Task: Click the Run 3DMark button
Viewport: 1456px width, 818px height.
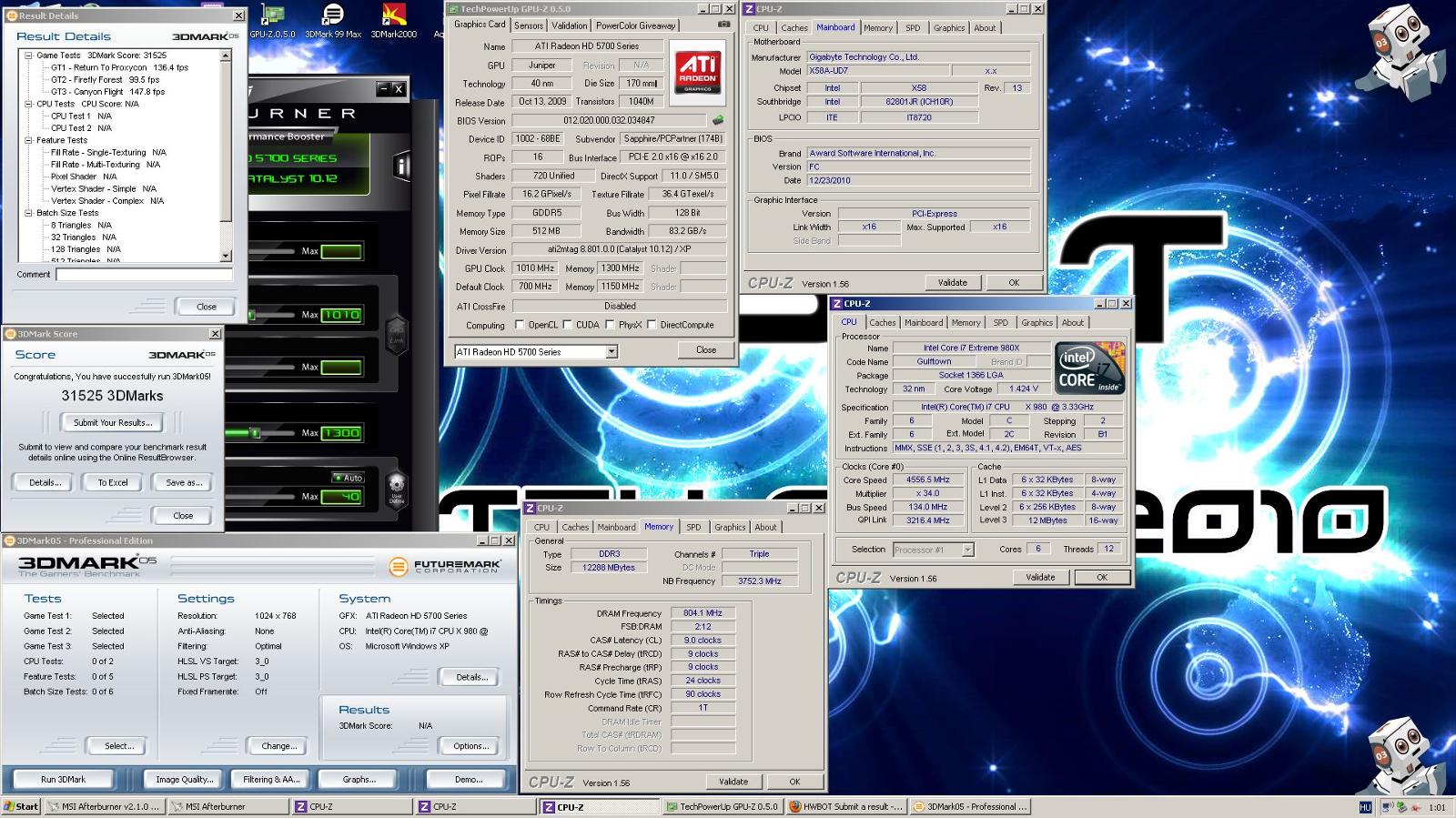Action: (64, 780)
